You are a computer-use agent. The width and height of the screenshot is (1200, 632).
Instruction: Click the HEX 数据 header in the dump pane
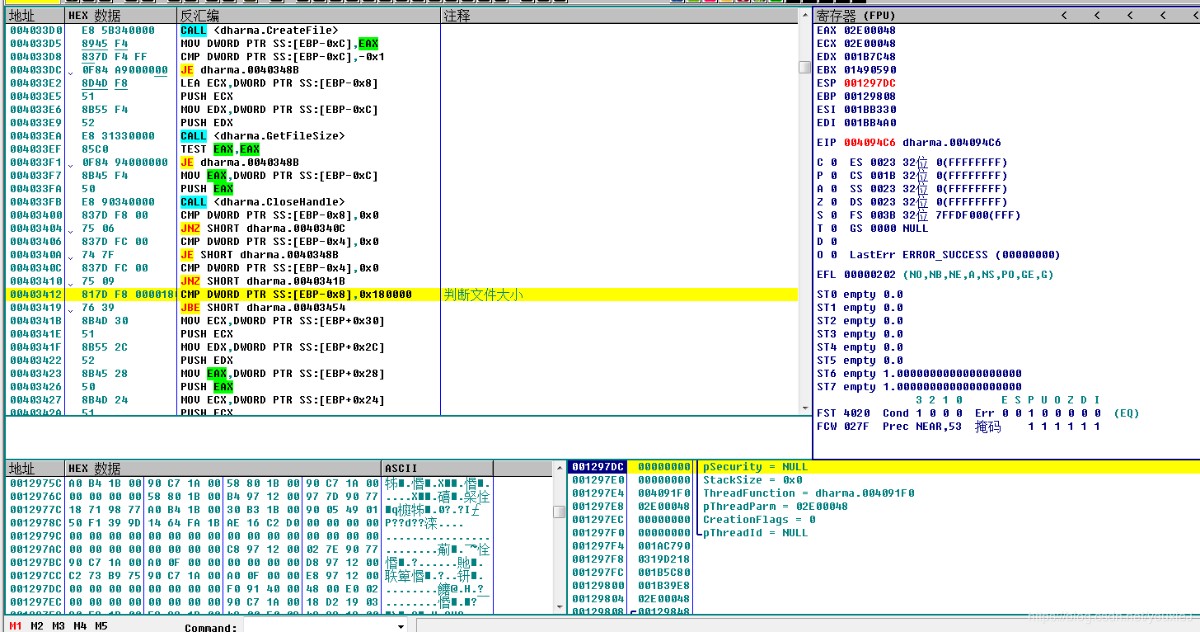coord(224,468)
